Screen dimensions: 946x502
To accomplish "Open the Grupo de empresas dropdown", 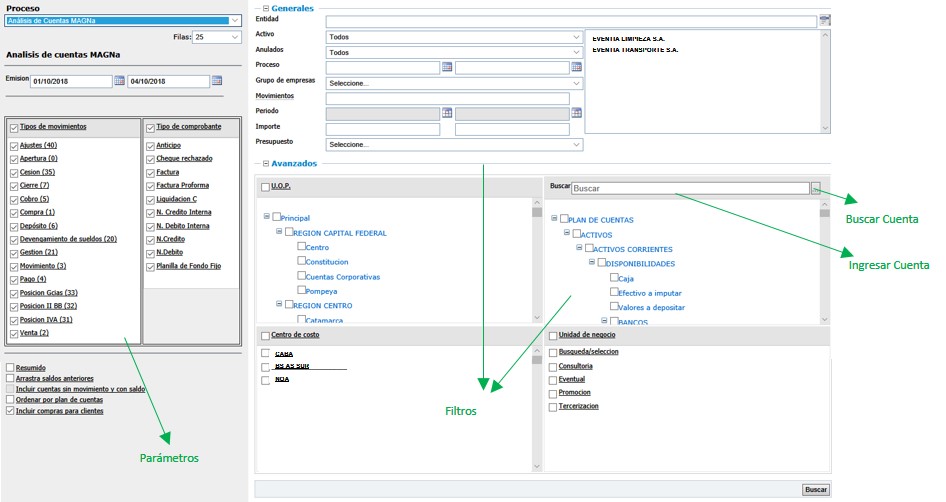I will click(455, 83).
